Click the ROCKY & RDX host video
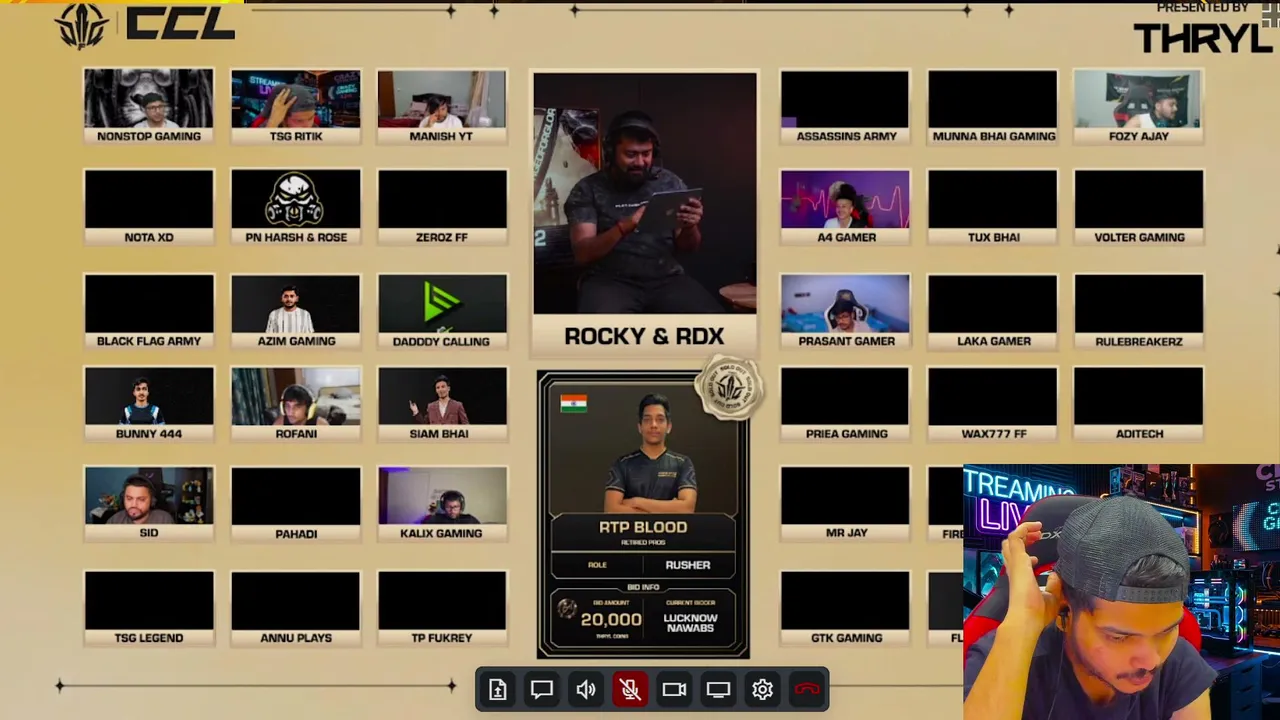1280x720 pixels. (x=645, y=193)
